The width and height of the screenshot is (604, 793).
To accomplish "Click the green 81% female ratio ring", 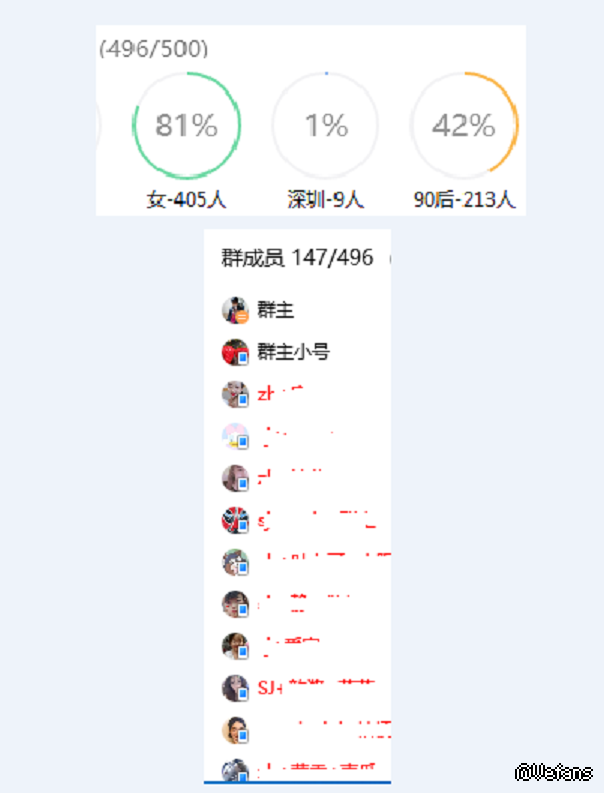I will pos(187,125).
